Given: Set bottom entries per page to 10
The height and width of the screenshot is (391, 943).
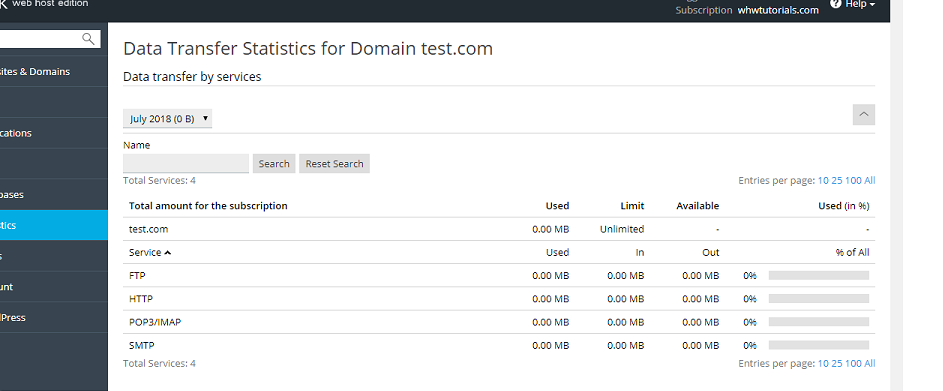Looking at the screenshot, I should (823, 363).
